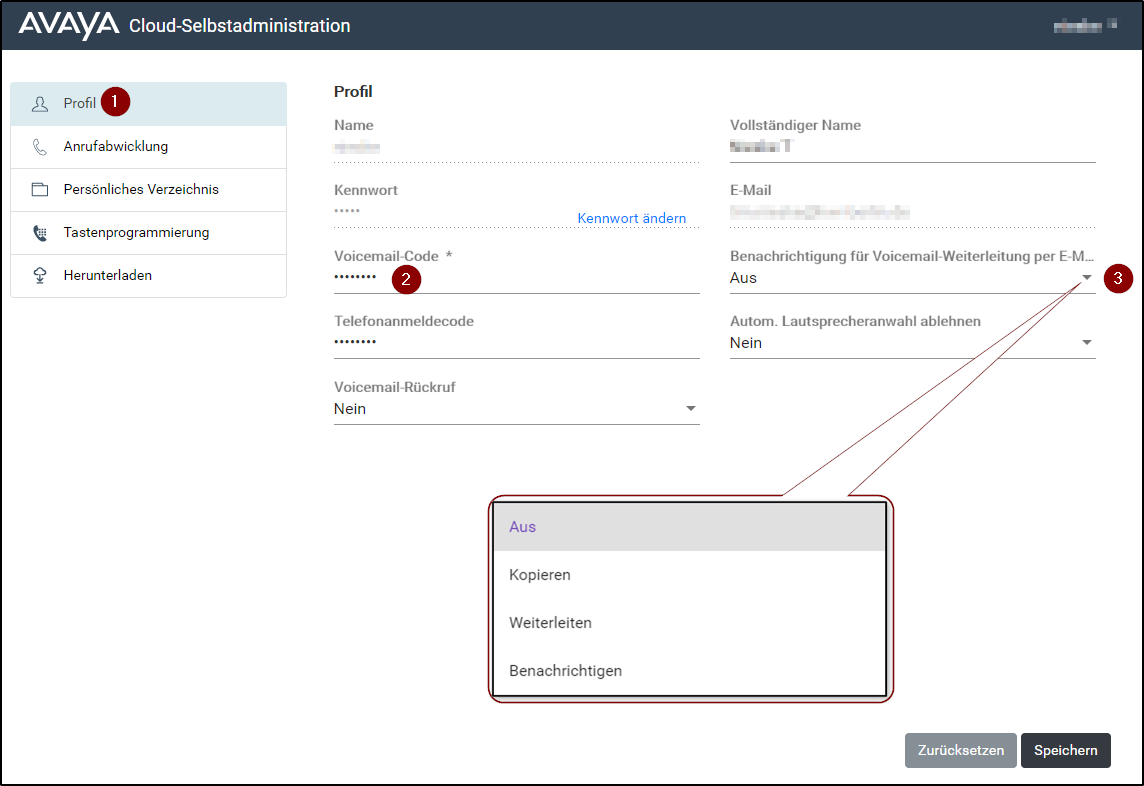This screenshot has width=1144, height=786.
Task: Click the Tastenprogrammierung keypad phone icon
Action: pyautogui.click(x=40, y=233)
